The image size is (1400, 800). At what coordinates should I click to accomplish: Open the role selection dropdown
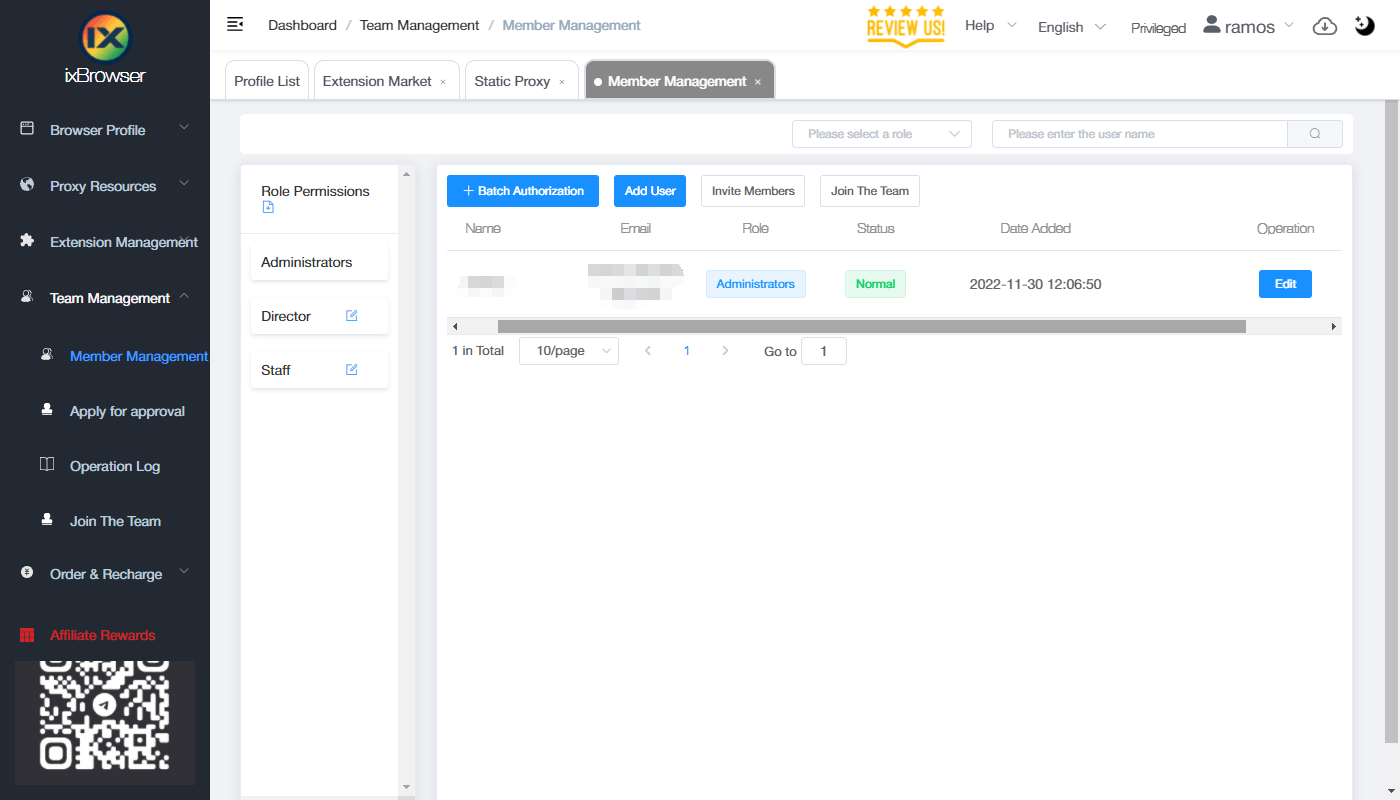click(x=881, y=134)
